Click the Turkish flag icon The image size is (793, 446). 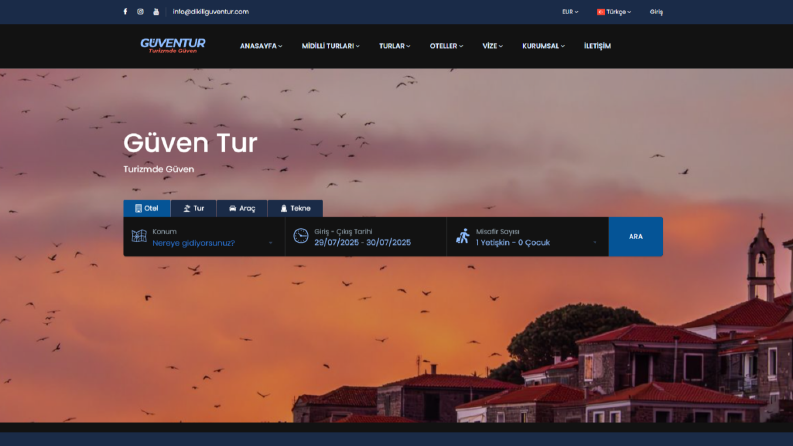click(x=600, y=12)
